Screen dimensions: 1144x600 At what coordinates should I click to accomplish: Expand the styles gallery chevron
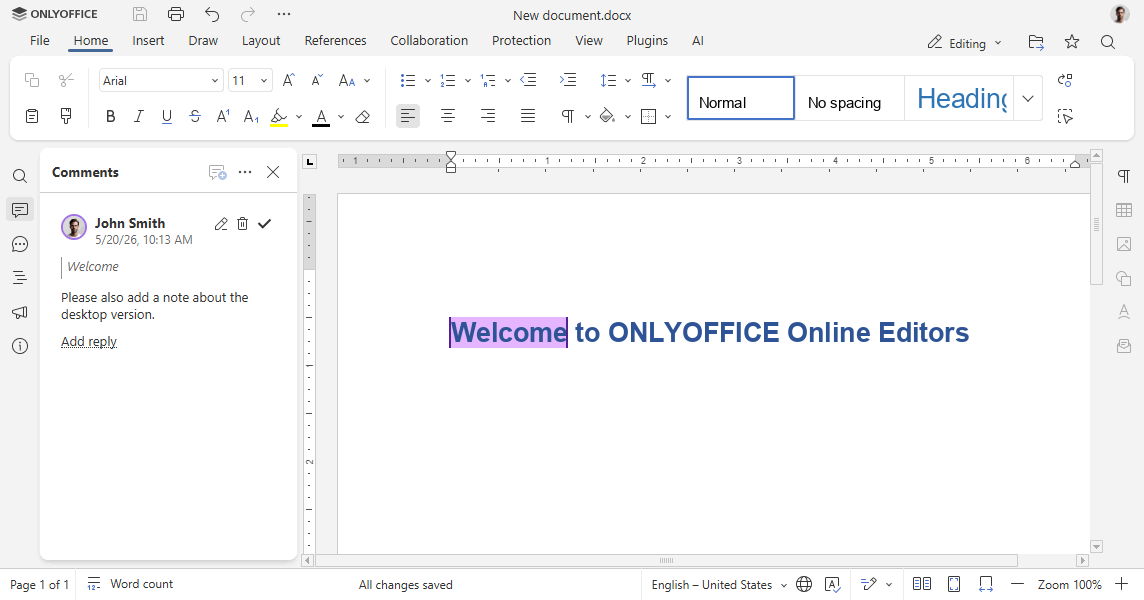[1028, 99]
